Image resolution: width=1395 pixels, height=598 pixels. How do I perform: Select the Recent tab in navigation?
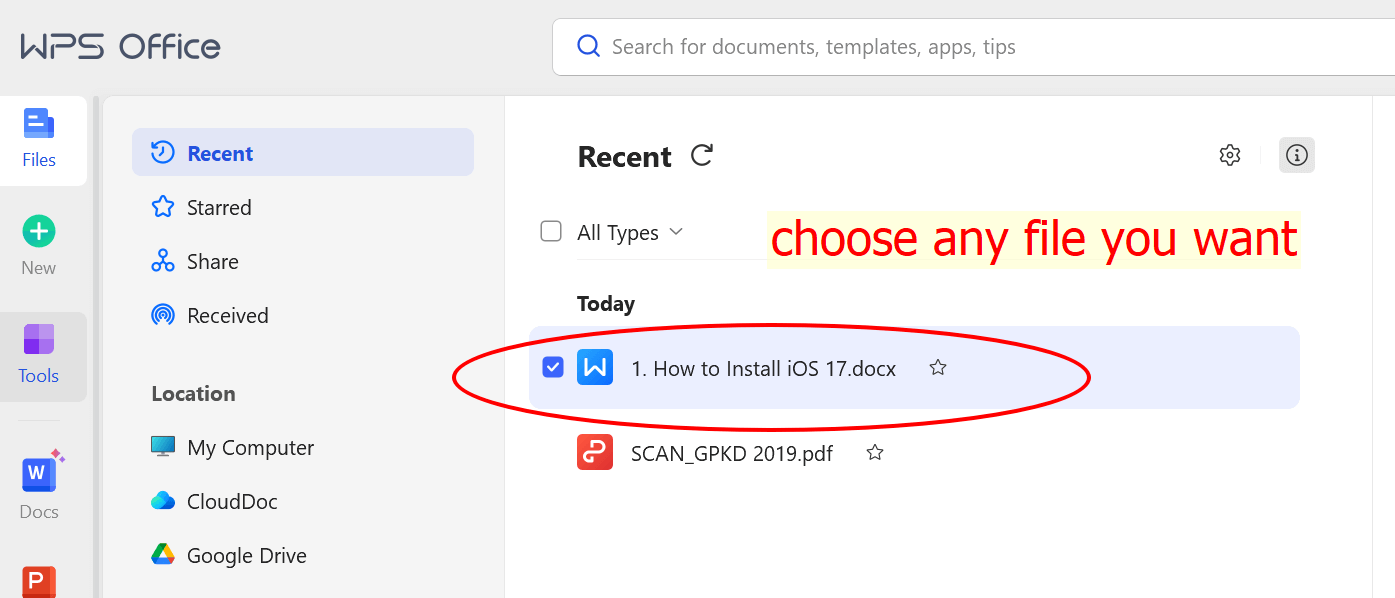click(219, 152)
